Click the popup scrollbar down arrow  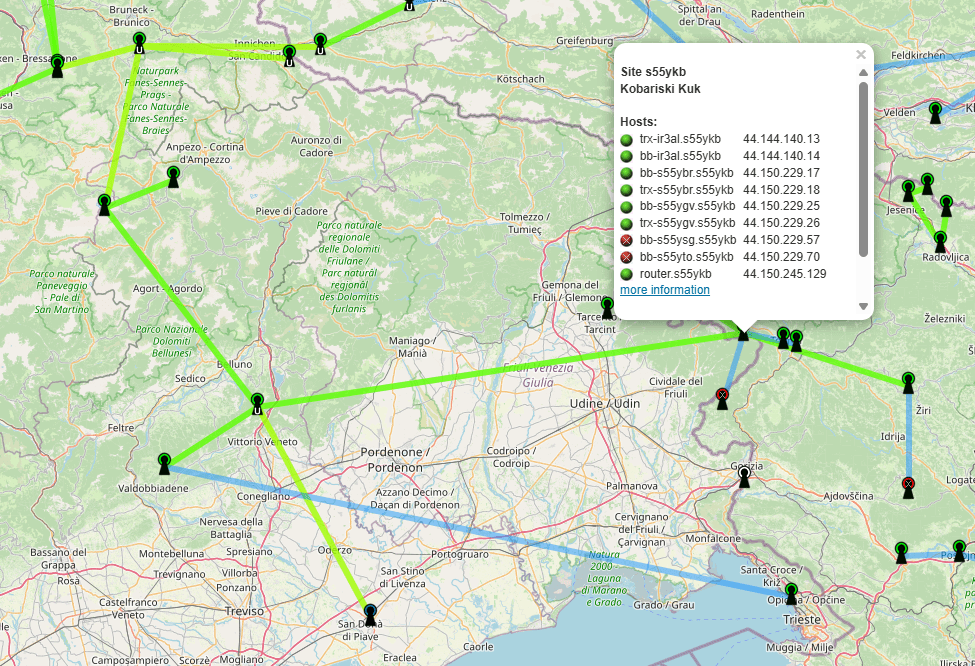tap(864, 306)
